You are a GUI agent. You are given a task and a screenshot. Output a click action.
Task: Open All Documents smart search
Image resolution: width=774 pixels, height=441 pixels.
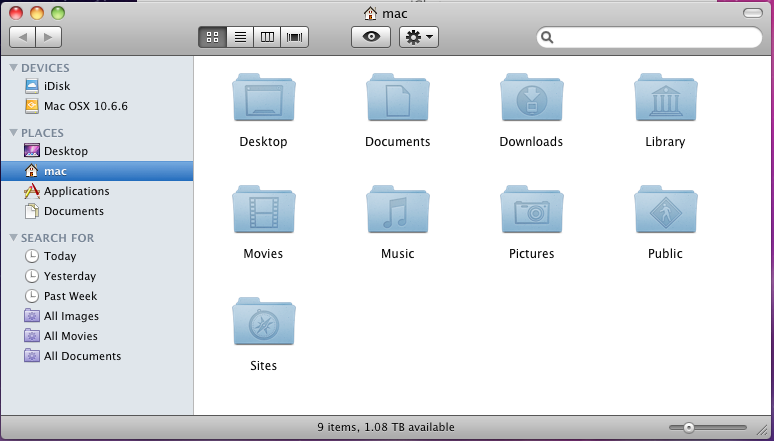point(97,356)
